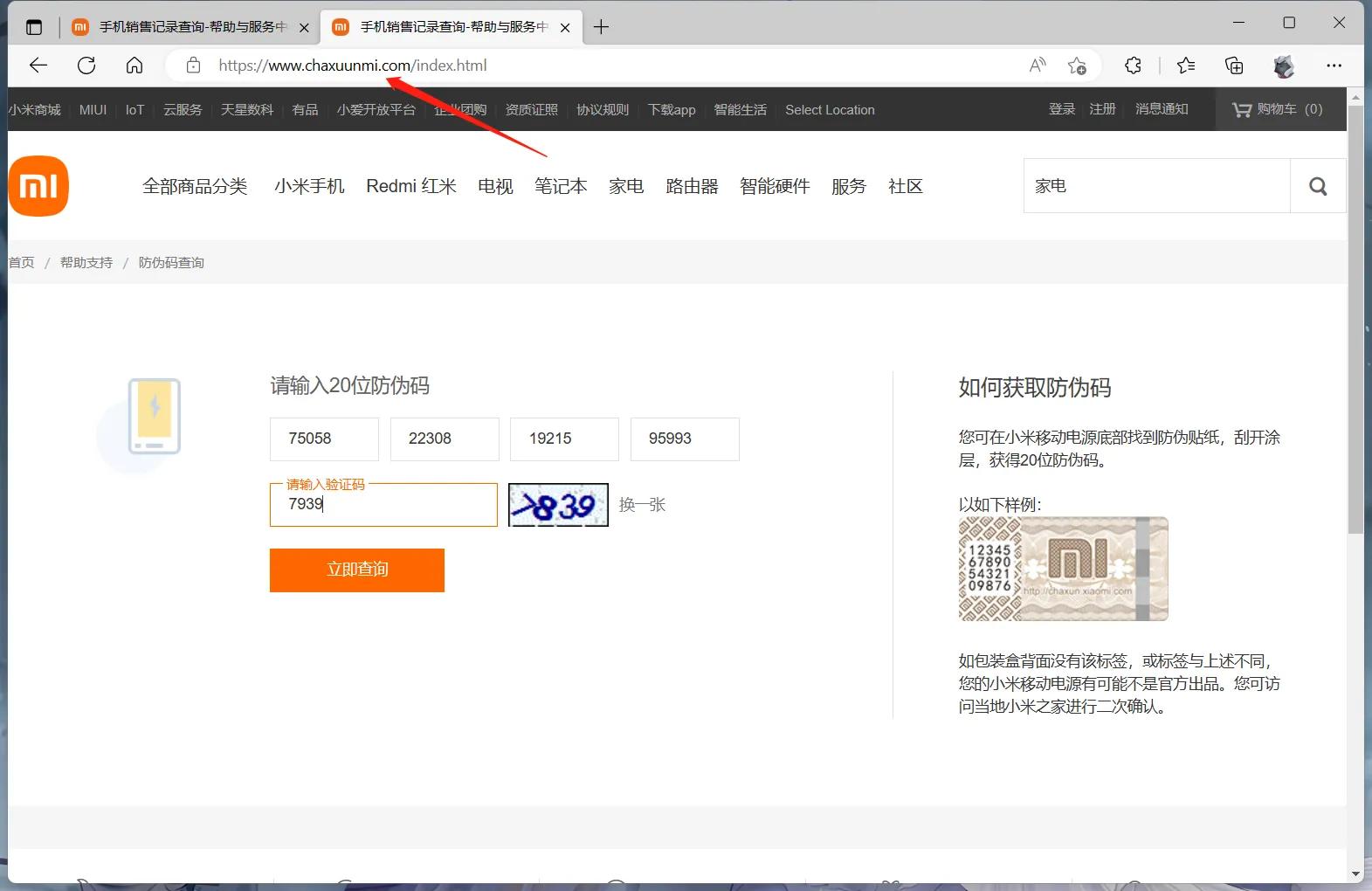Click first code field 75058
This screenshot has width=1372, height=891.
tap(324, 439)
